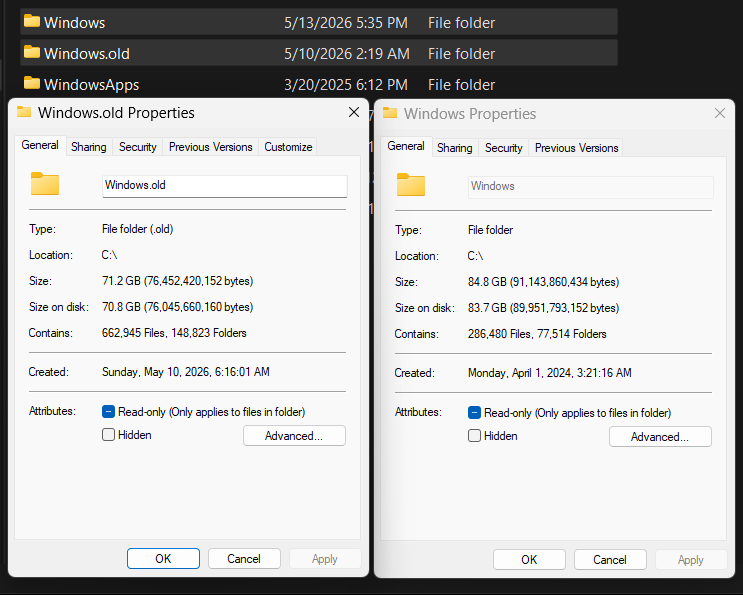
Task: Cancel the Windows Properties dialog
Action: (x=610, y=559)
